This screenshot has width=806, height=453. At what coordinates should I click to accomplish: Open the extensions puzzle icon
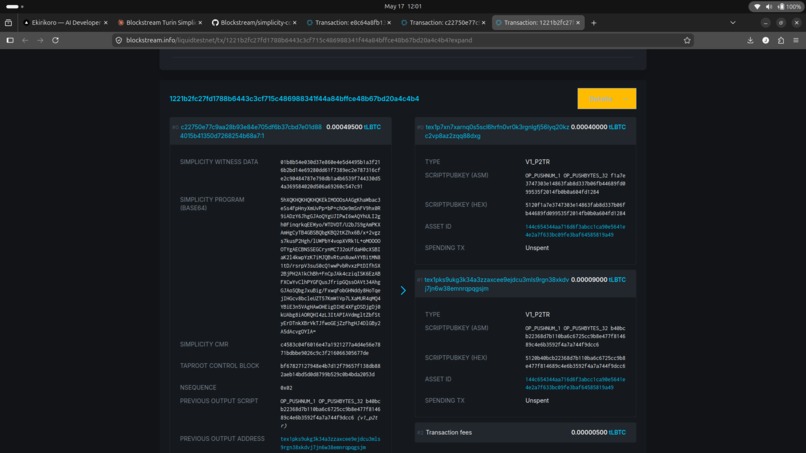click(781, 40)
